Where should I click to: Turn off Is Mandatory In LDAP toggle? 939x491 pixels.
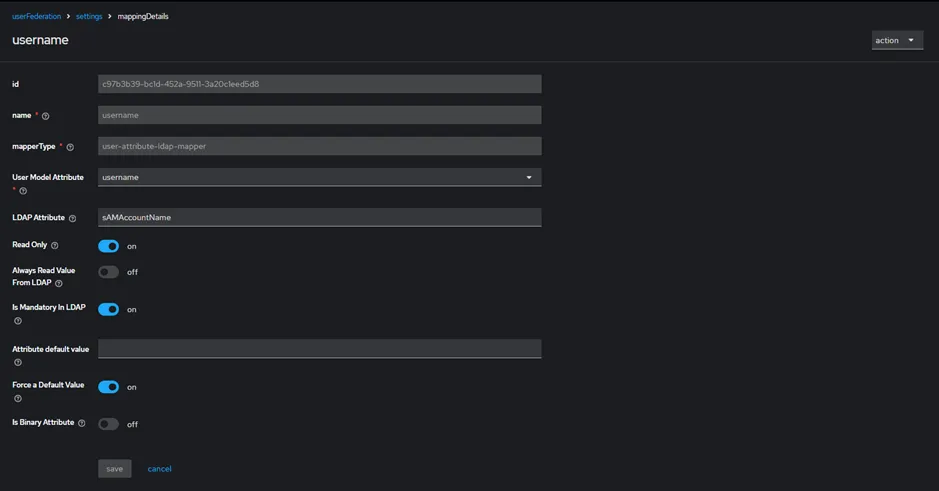coord(108,309)
